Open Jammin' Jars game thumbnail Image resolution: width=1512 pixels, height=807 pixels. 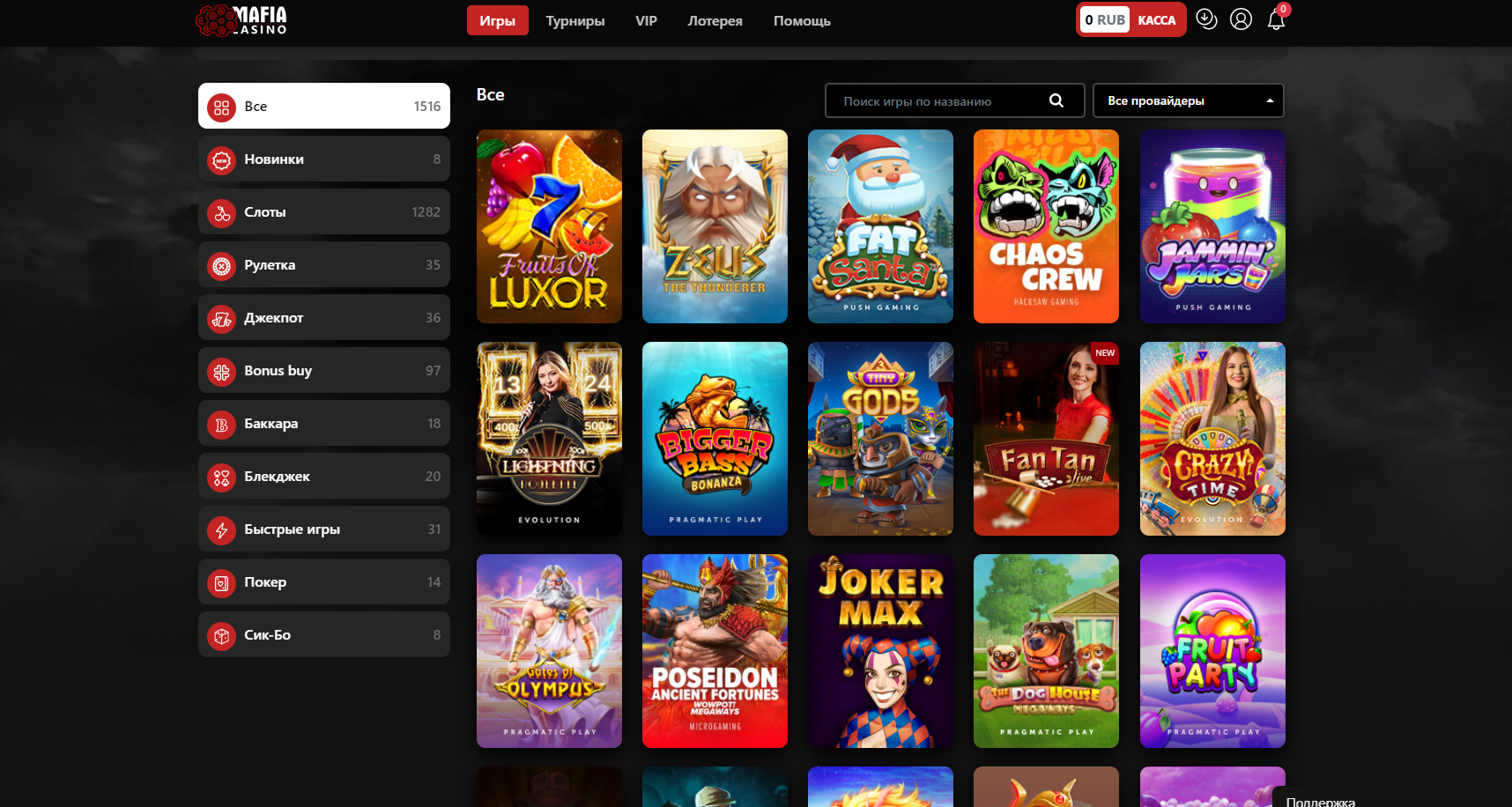tap(1212, 226)
